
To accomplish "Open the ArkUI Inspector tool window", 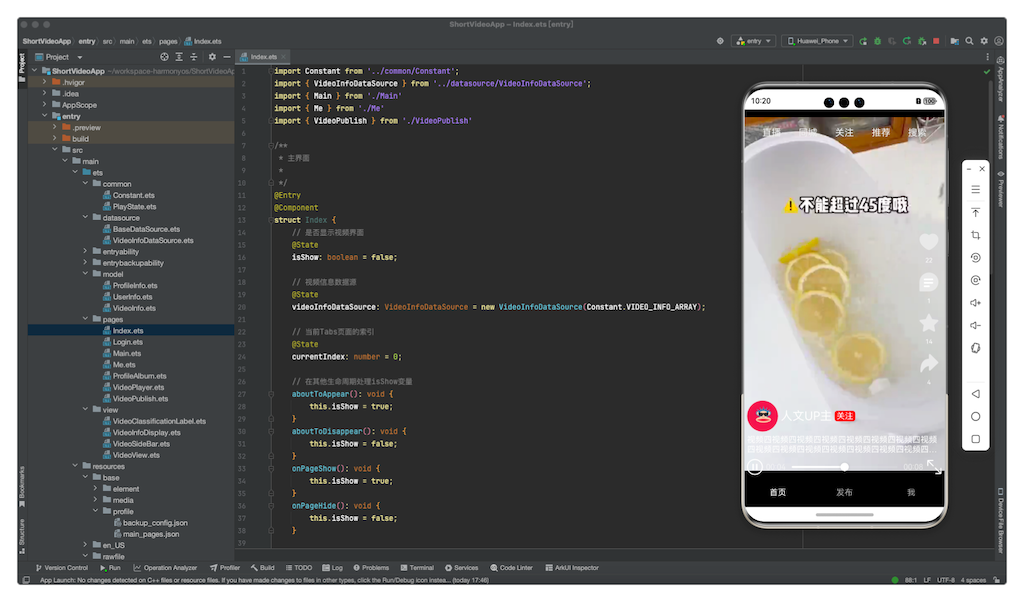I will [x=572, y=567].
